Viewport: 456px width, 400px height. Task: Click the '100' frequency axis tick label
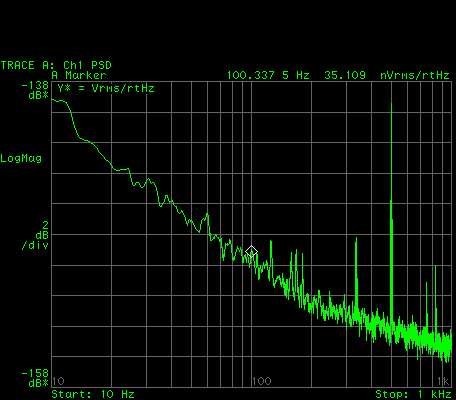point(262,381)
